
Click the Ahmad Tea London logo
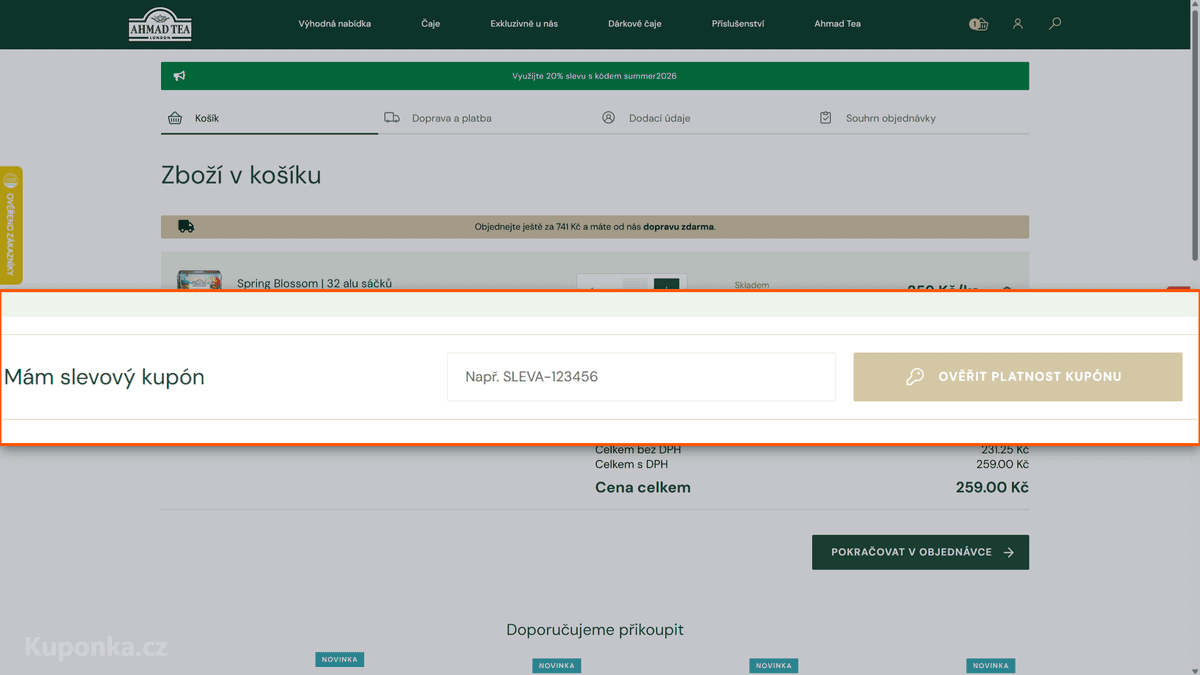coord(160,24)
